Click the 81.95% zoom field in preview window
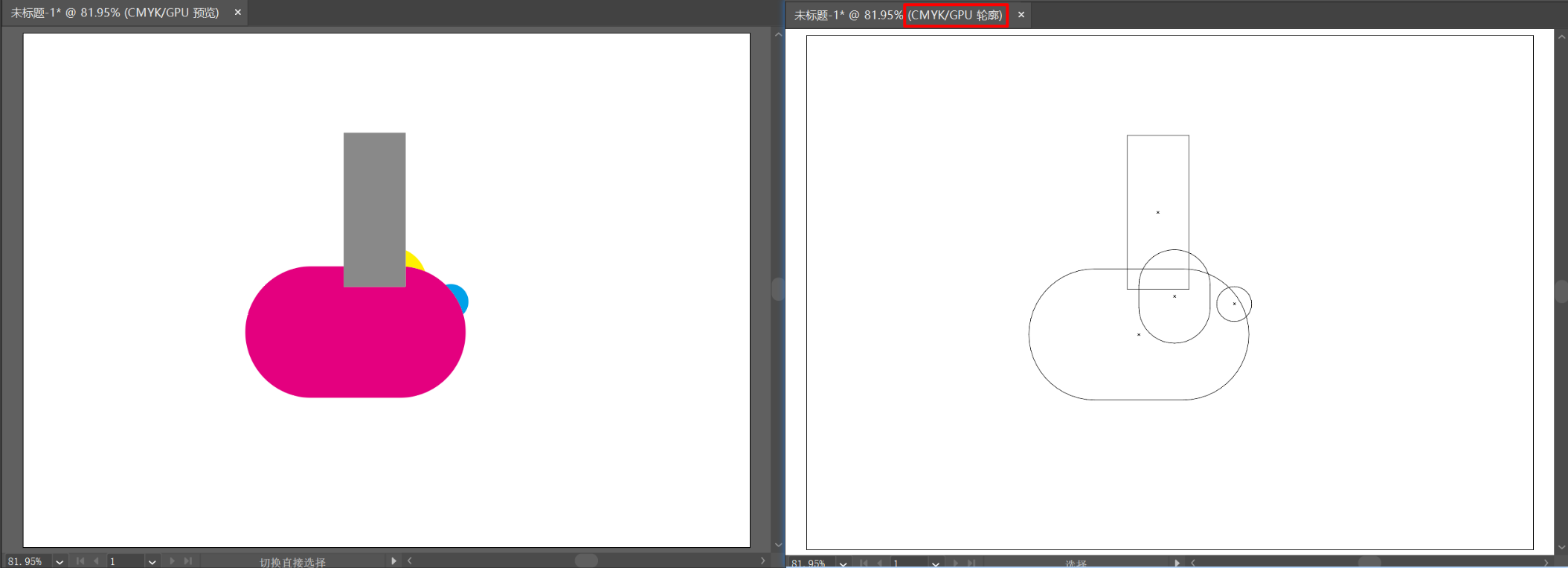1568x568 pixels. tap(26, 561)
